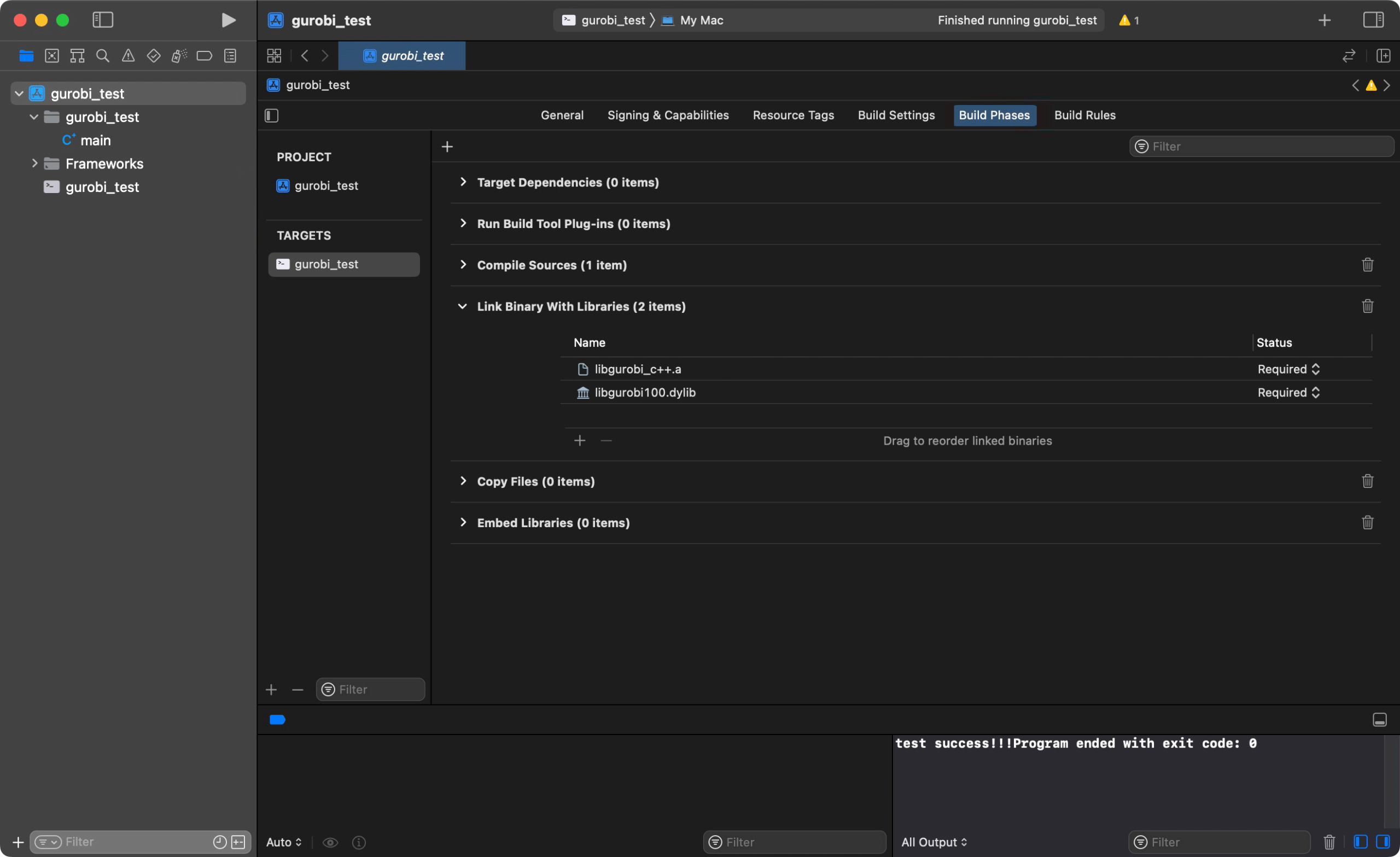Expand Run Build Tool Plug-ins section

pos(463,223)
